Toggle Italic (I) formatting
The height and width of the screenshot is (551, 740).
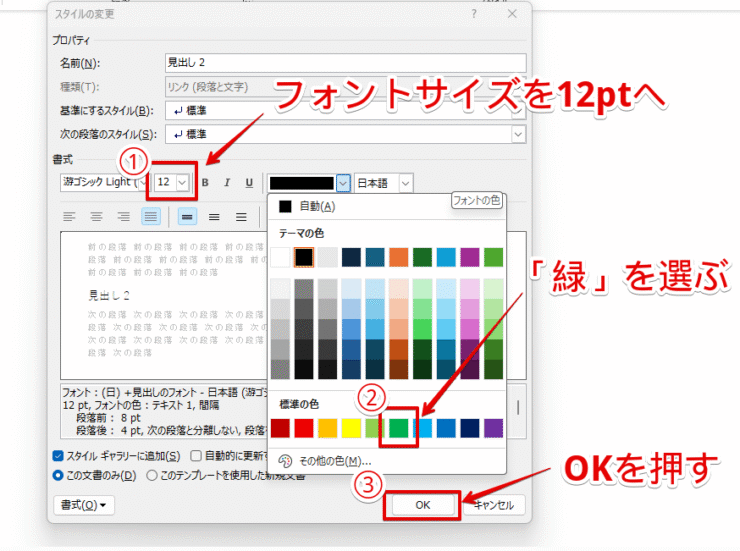pyautogui.click(x=226, y=183)
